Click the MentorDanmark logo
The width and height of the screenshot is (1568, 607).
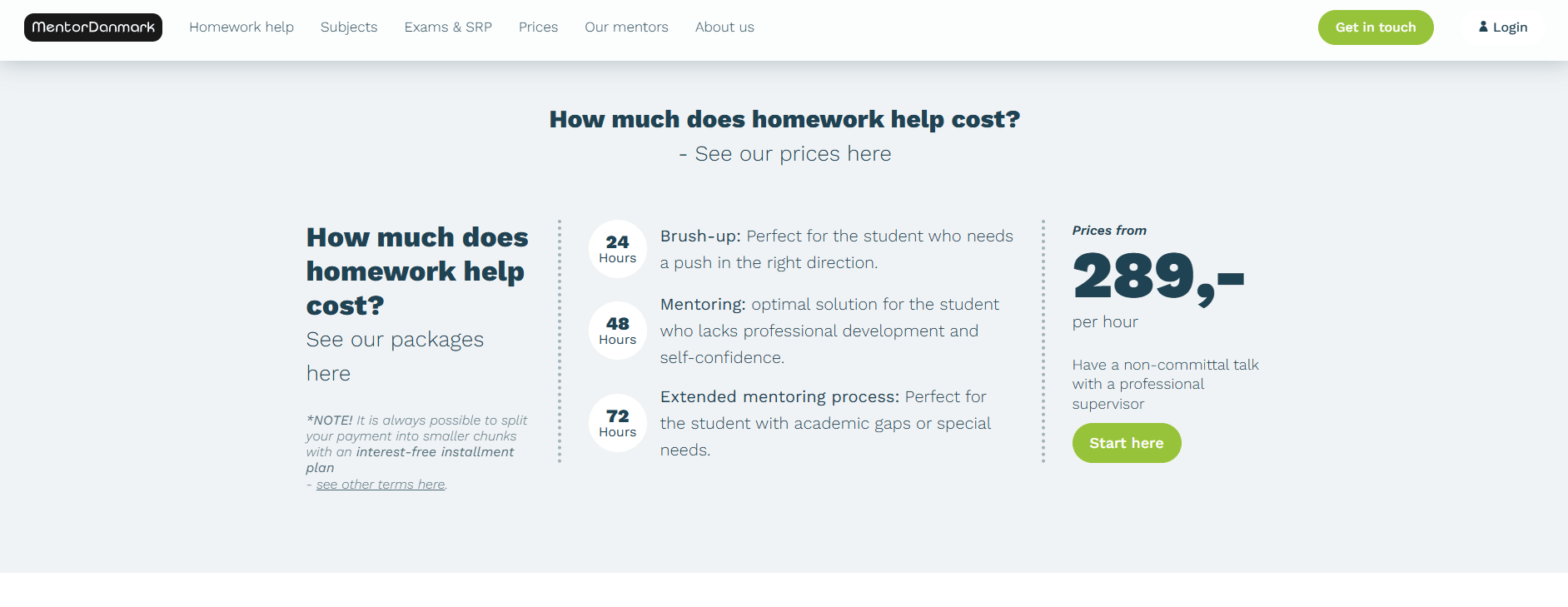click(93, 27)
